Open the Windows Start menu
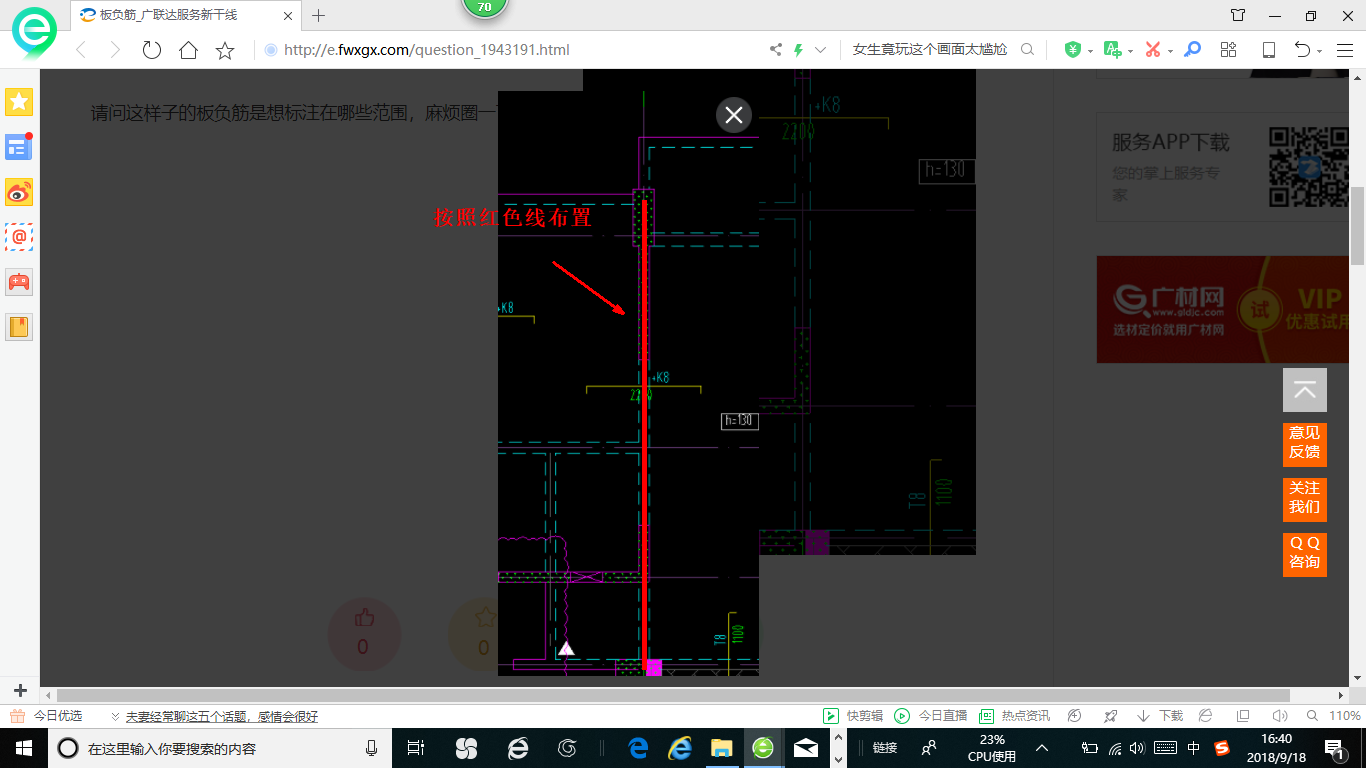 click(x=23, y=747)
